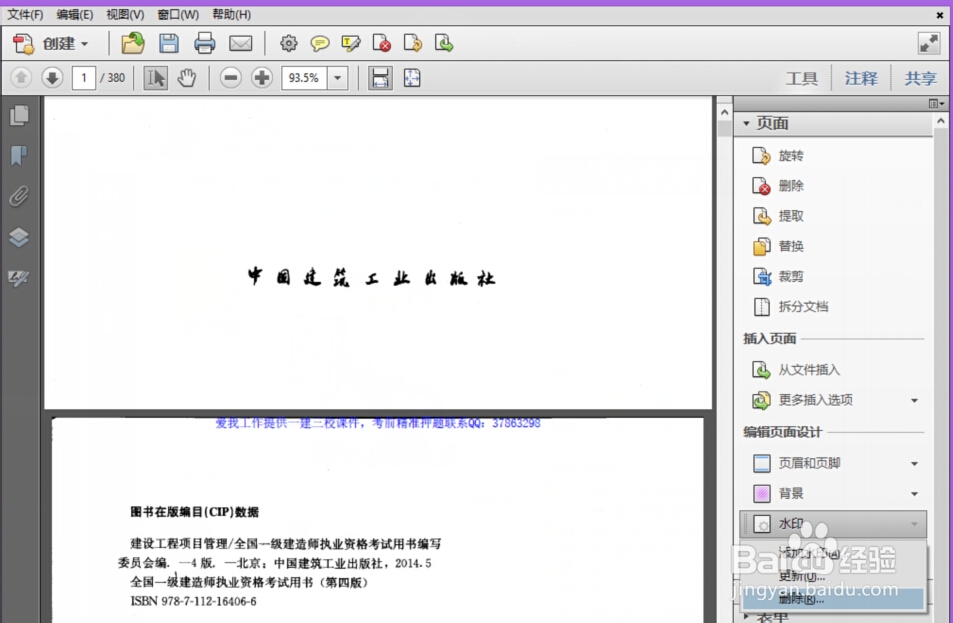Open the 帮助(H) menu
This screenshot has width=953, height=623.
[232, 14]
